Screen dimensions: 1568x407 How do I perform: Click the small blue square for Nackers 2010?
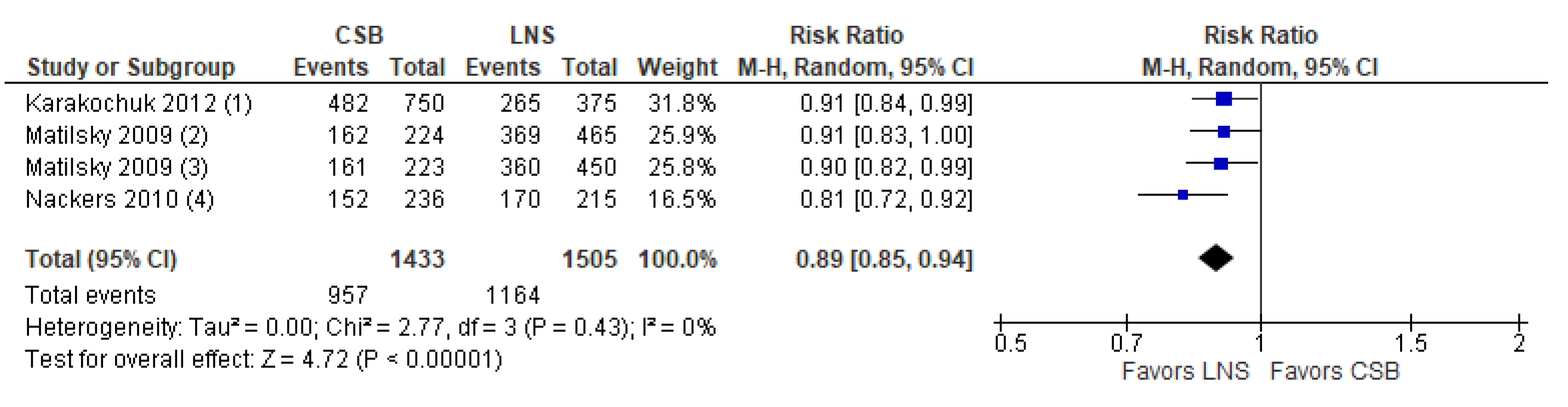1183,195
